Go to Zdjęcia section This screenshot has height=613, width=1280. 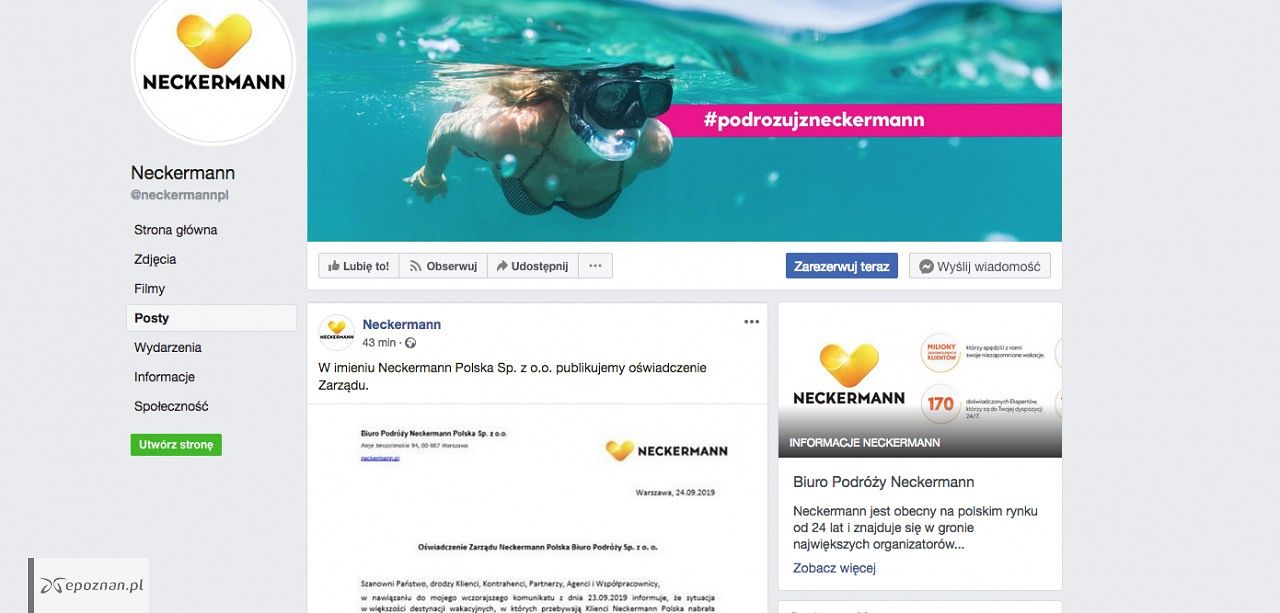(x=155, y=259)
